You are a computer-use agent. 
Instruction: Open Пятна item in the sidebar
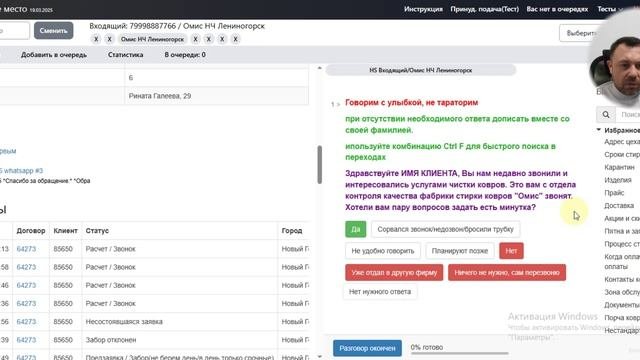[622, 231]
